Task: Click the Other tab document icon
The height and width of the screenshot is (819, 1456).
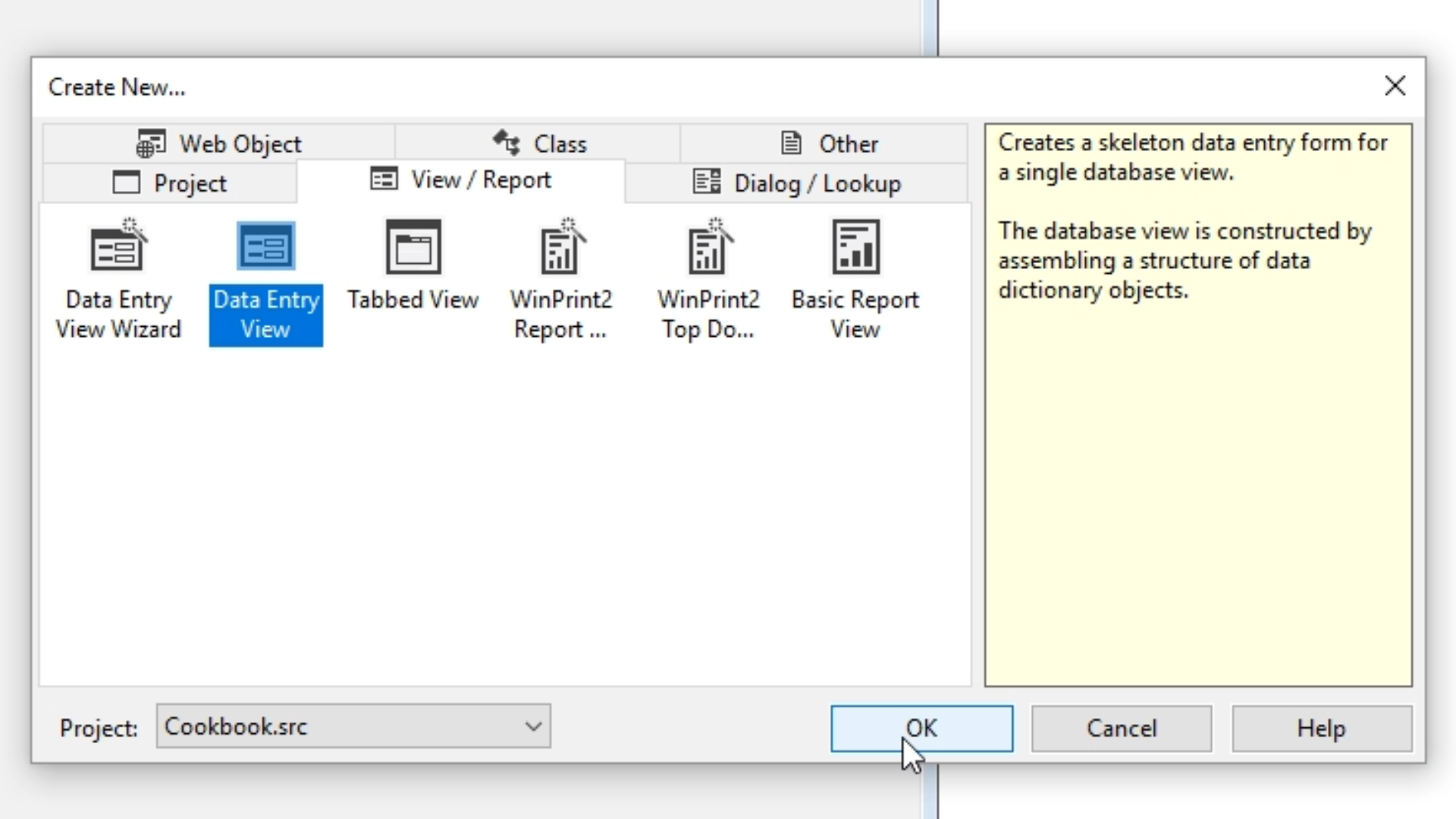Action: 791,143
